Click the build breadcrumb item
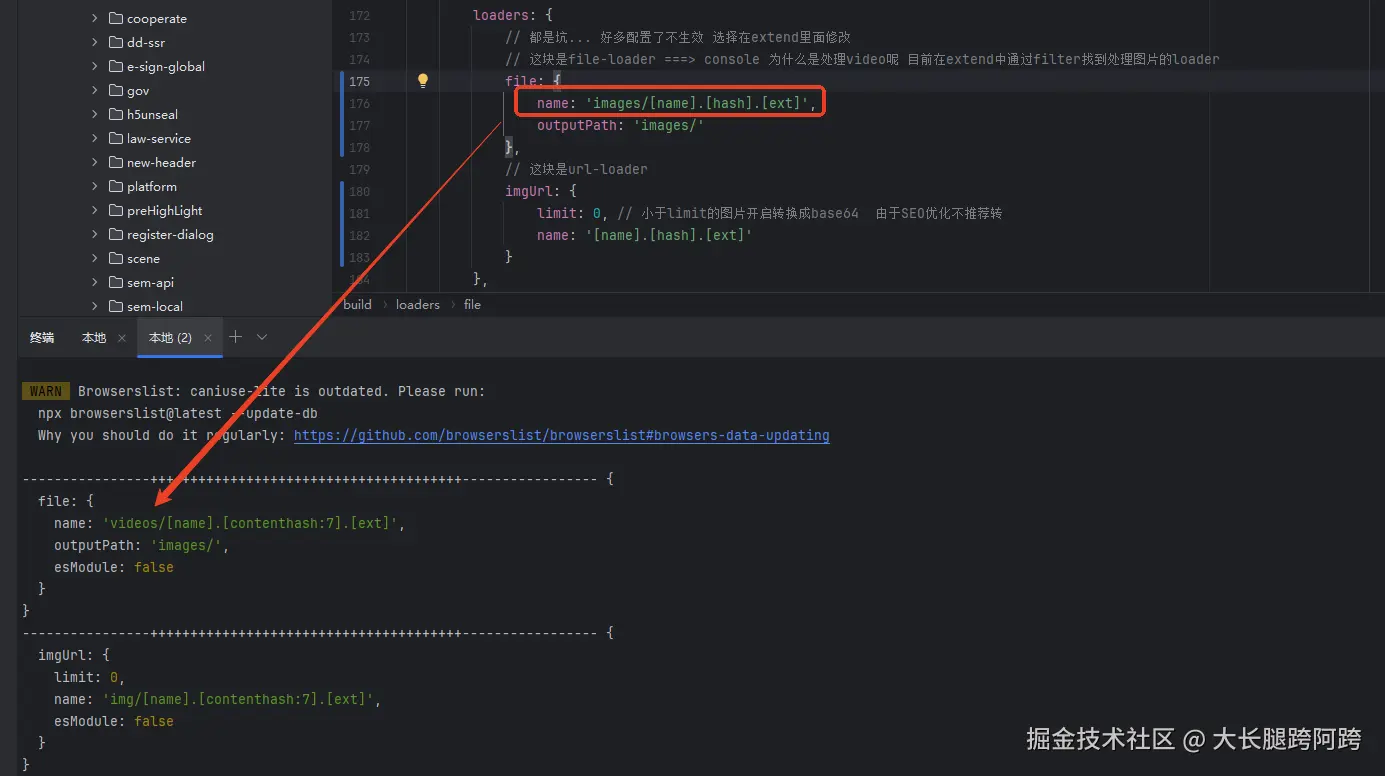 357,304
